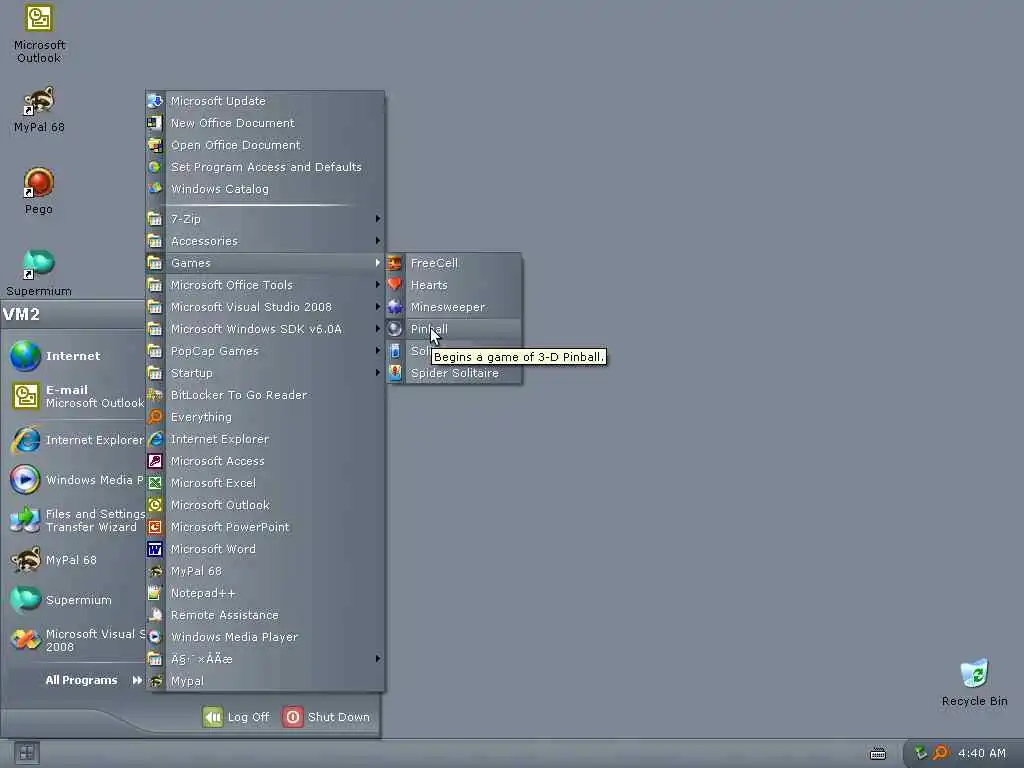Viewport: 1024px width, 768px height.
Task: Open Spider Solitaire game
Action: point(455,373)
